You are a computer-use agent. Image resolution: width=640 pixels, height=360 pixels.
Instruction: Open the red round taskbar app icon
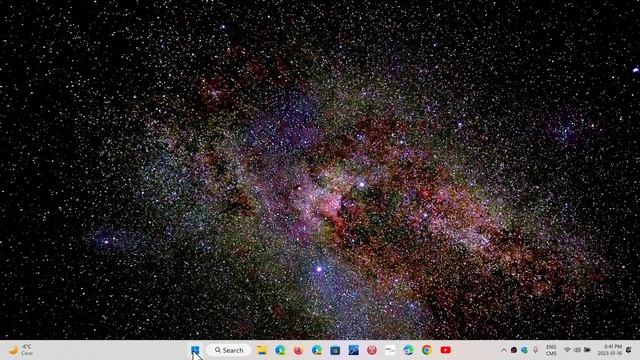[371, 350]
